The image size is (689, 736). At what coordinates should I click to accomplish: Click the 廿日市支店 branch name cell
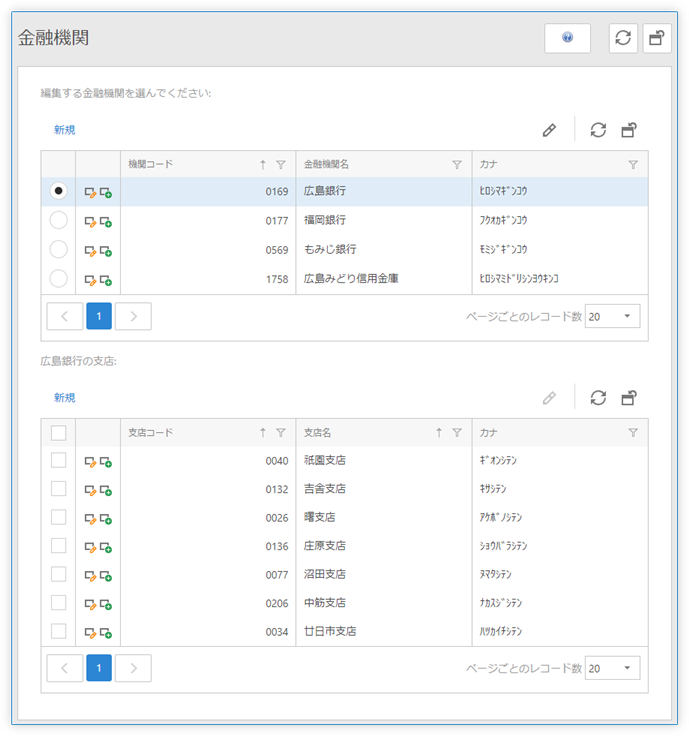pos(383,631)
